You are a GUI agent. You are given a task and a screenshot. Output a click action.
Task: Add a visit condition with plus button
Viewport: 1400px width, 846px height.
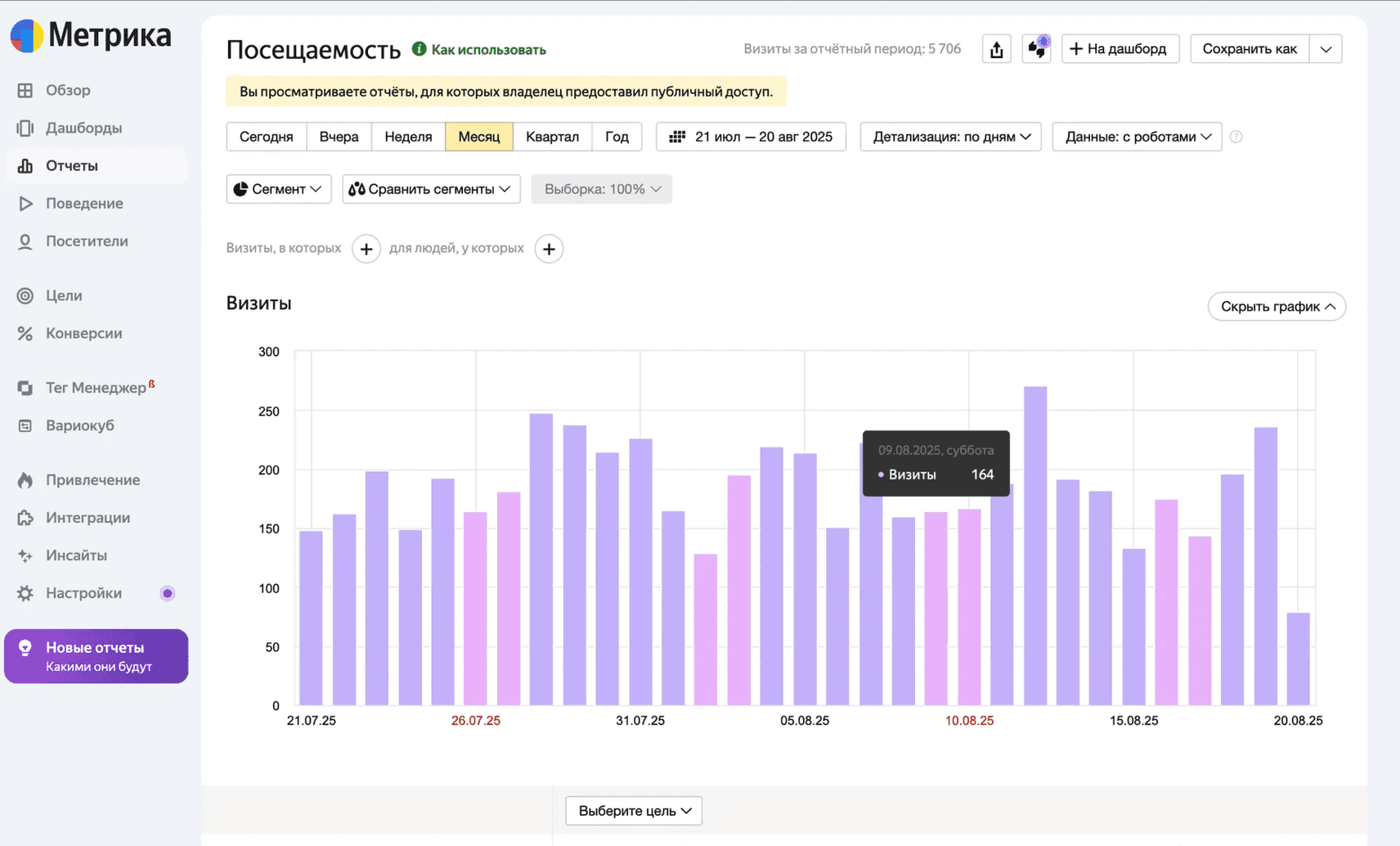tap(366, 249)
